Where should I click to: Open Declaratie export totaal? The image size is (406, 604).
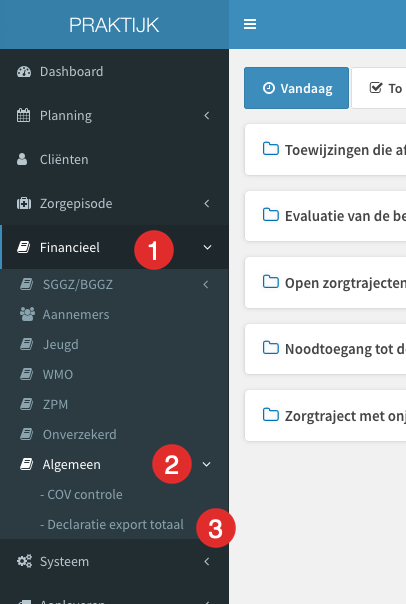coord(112,525)
